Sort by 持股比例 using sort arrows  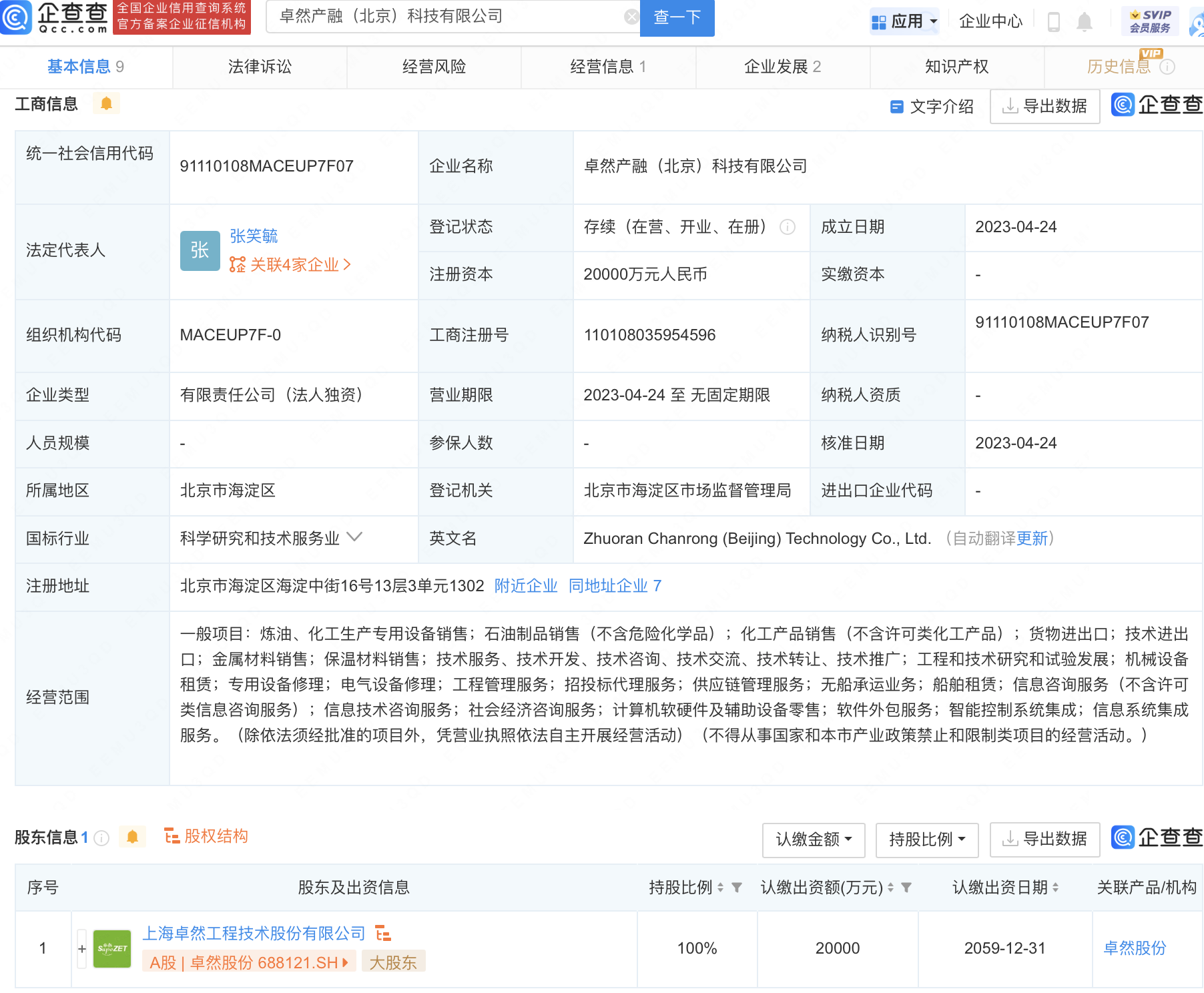pos(720,888)
